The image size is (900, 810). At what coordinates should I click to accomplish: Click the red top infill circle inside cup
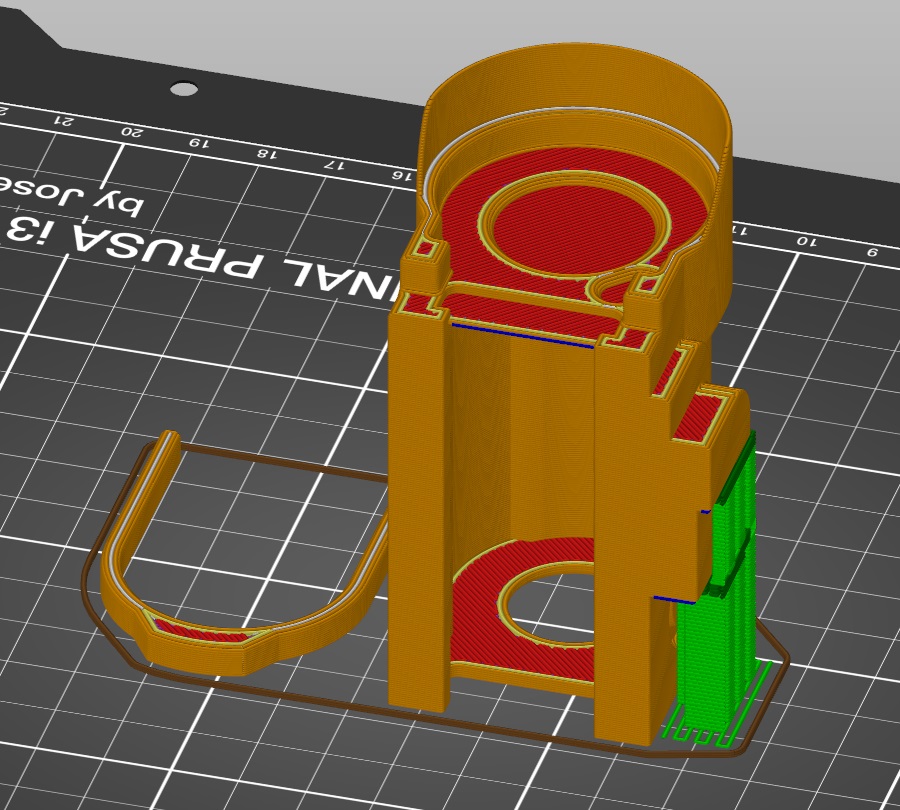(x=573, y=228)
